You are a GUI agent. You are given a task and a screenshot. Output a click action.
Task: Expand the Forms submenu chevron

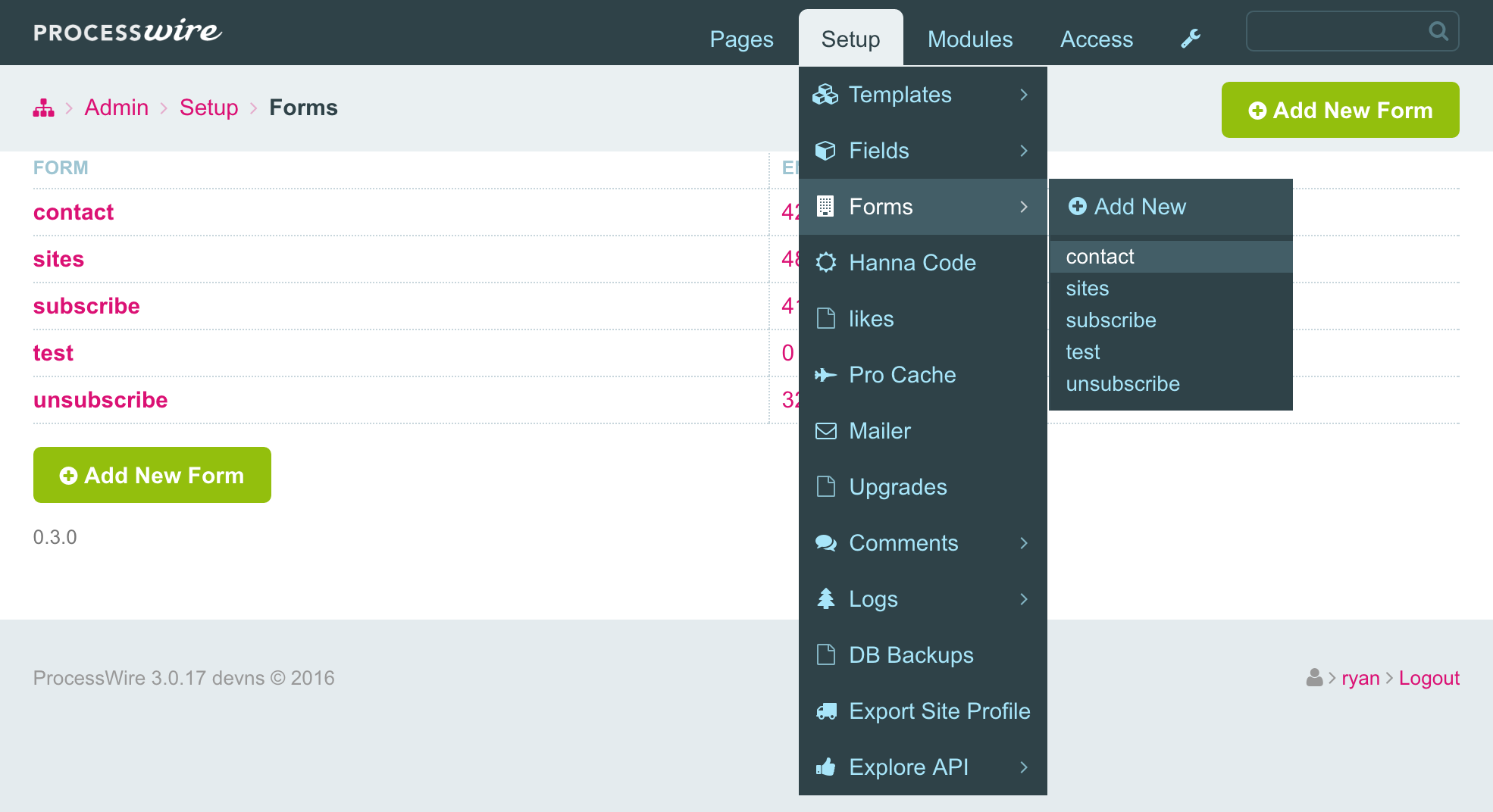(x=1024, y=207)
